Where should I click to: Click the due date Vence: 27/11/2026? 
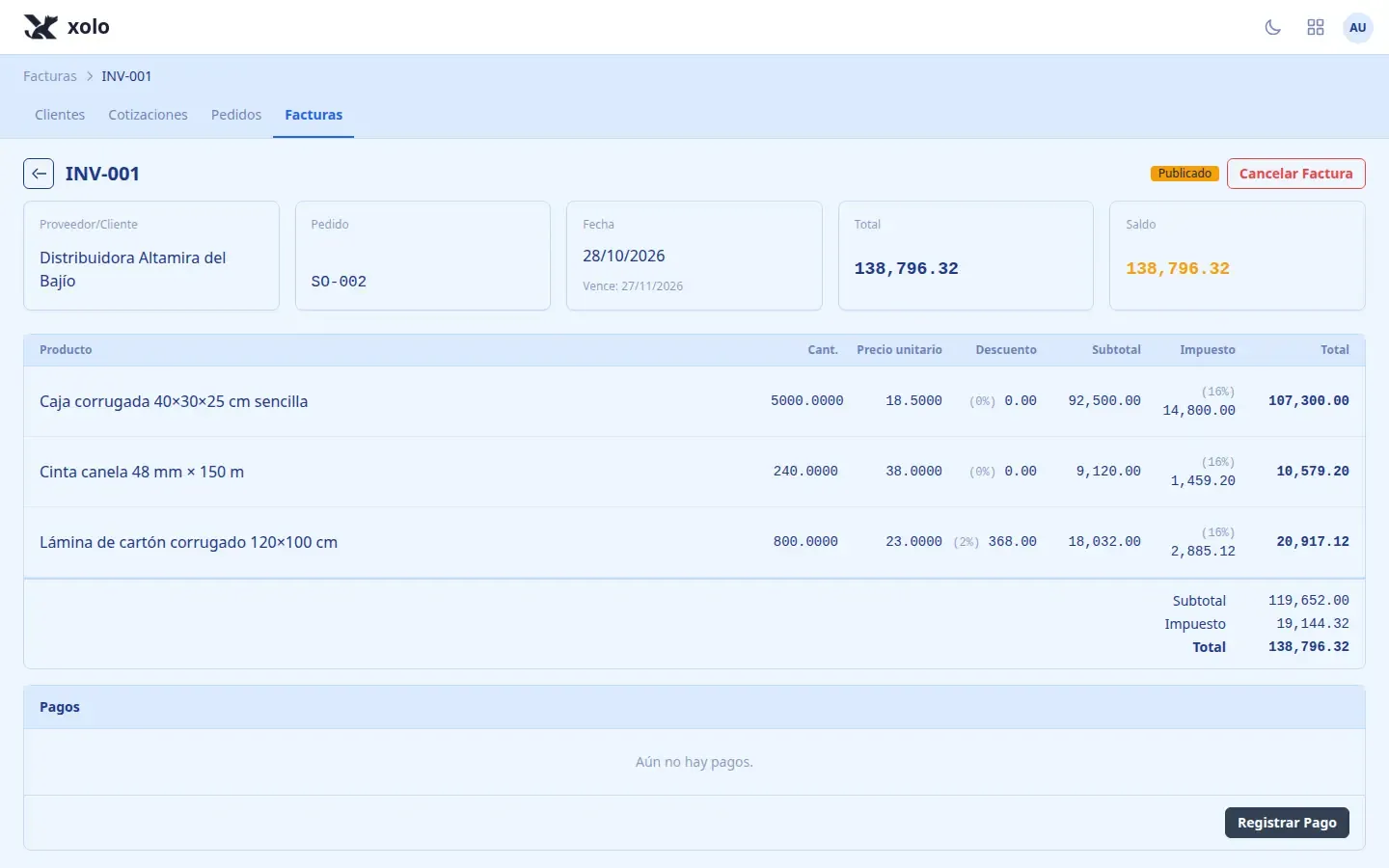click(633, 286)
